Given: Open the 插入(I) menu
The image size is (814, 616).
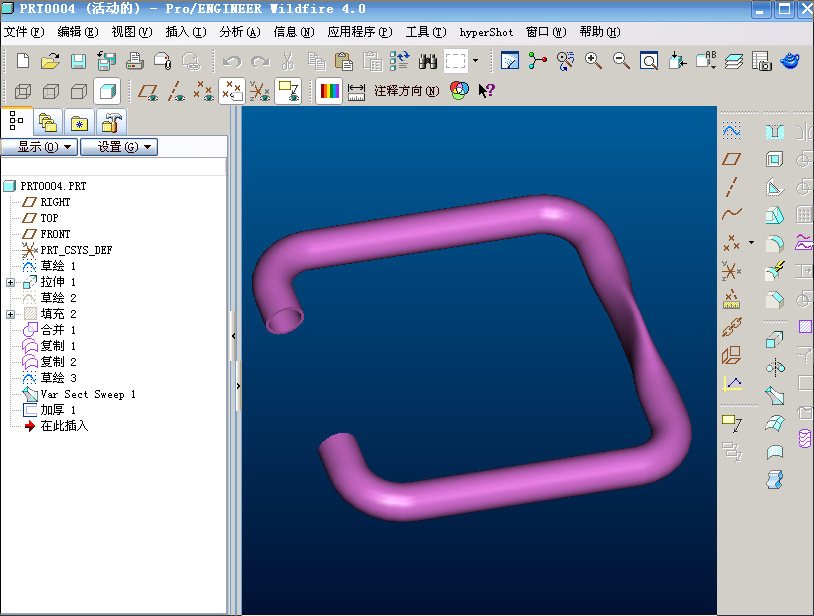Looking at the screenshot, I should point(186,32).
